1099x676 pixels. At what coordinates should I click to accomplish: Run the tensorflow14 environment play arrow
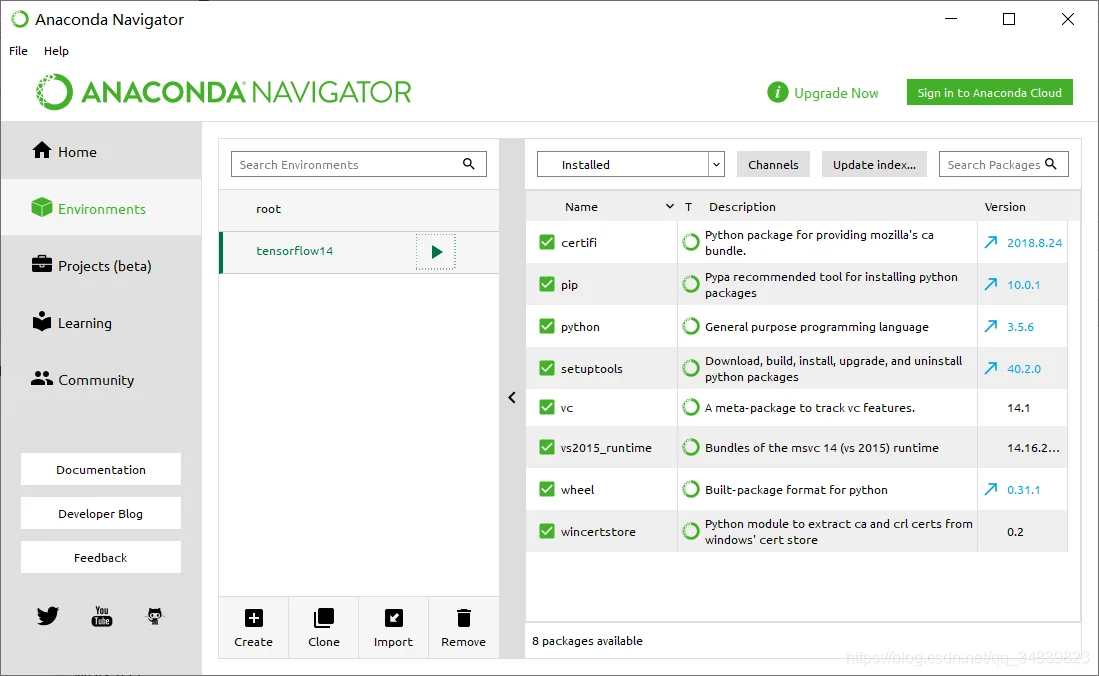[x=436, y=252]
